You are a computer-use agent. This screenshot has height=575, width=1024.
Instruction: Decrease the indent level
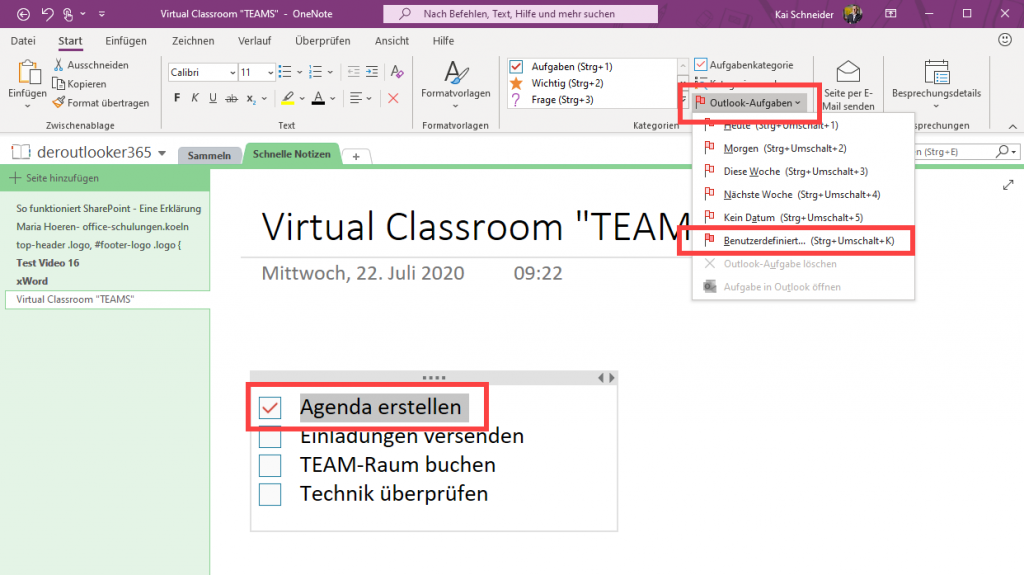353,72
